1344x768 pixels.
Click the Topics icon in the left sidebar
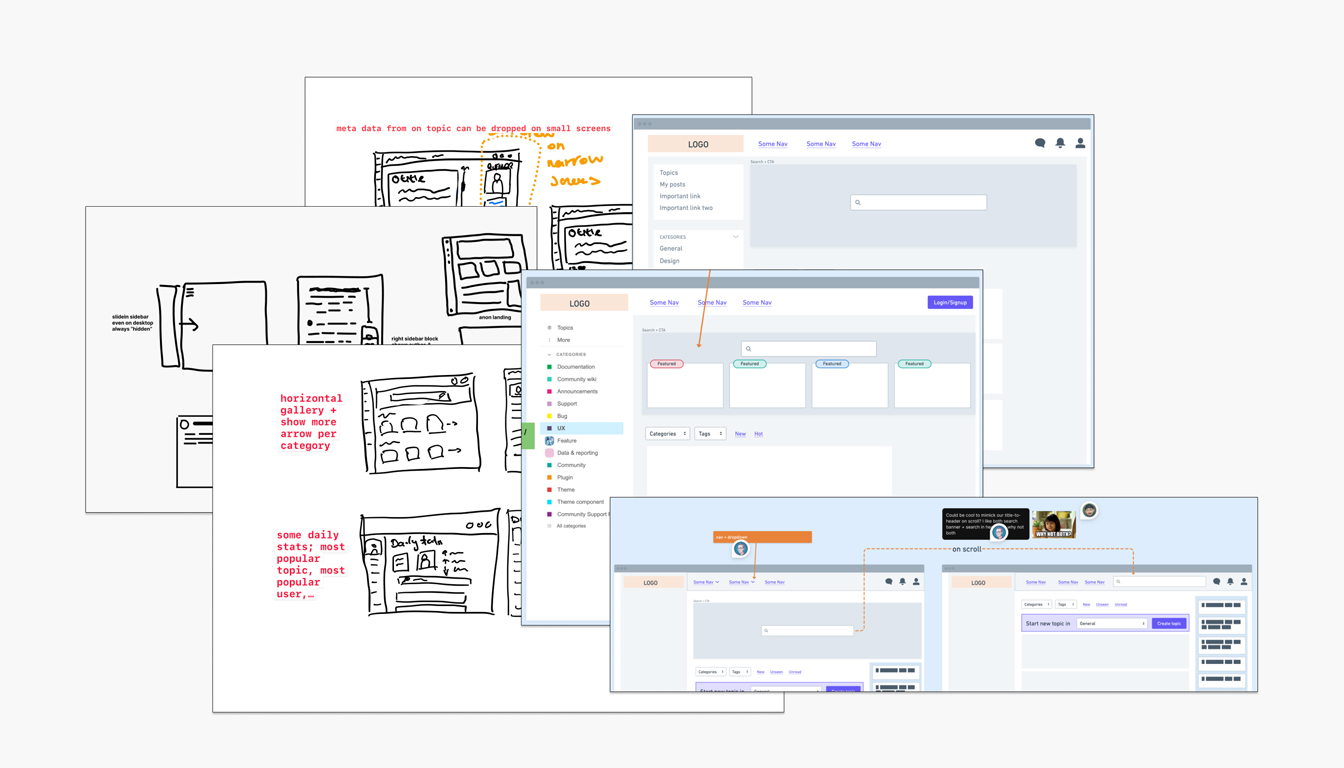pyautogui.click(x=549, y=328)
